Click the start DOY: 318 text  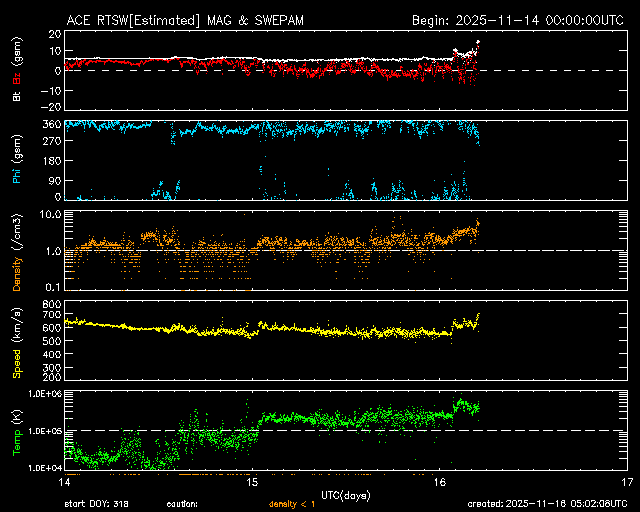(95, 505)
